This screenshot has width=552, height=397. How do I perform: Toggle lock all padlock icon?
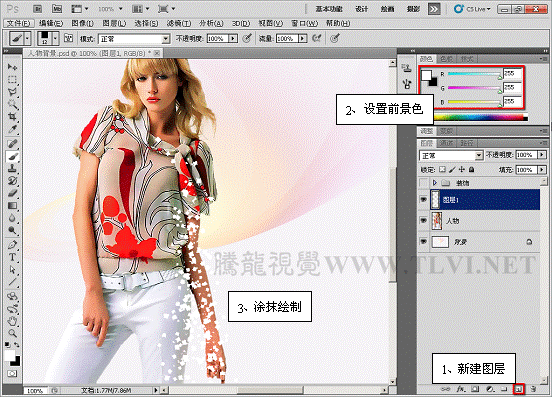[471, 170]
